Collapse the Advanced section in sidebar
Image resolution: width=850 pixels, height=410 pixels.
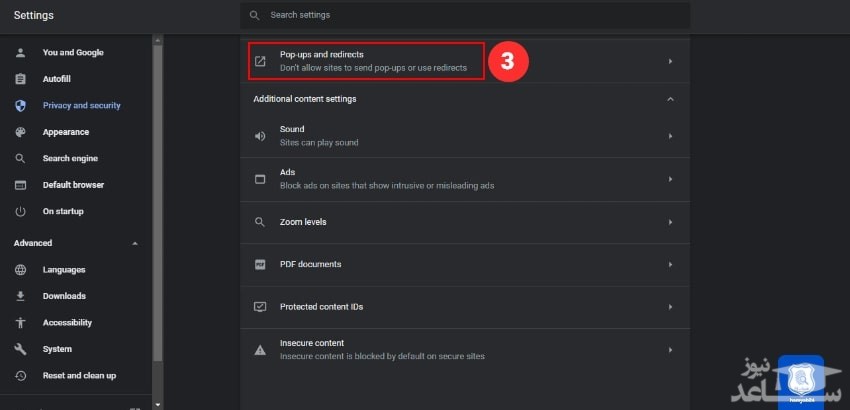[135, 243]
